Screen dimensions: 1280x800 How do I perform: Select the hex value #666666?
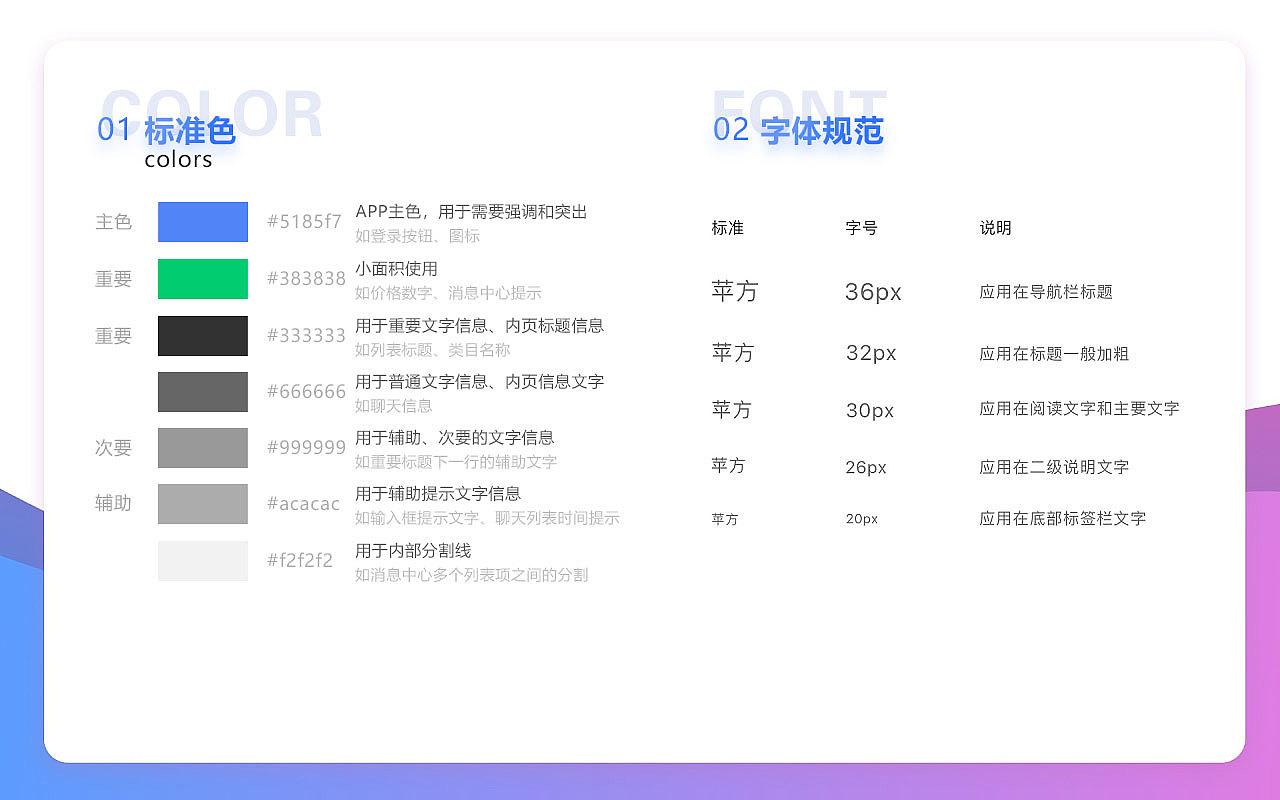(x=306, y=392)
